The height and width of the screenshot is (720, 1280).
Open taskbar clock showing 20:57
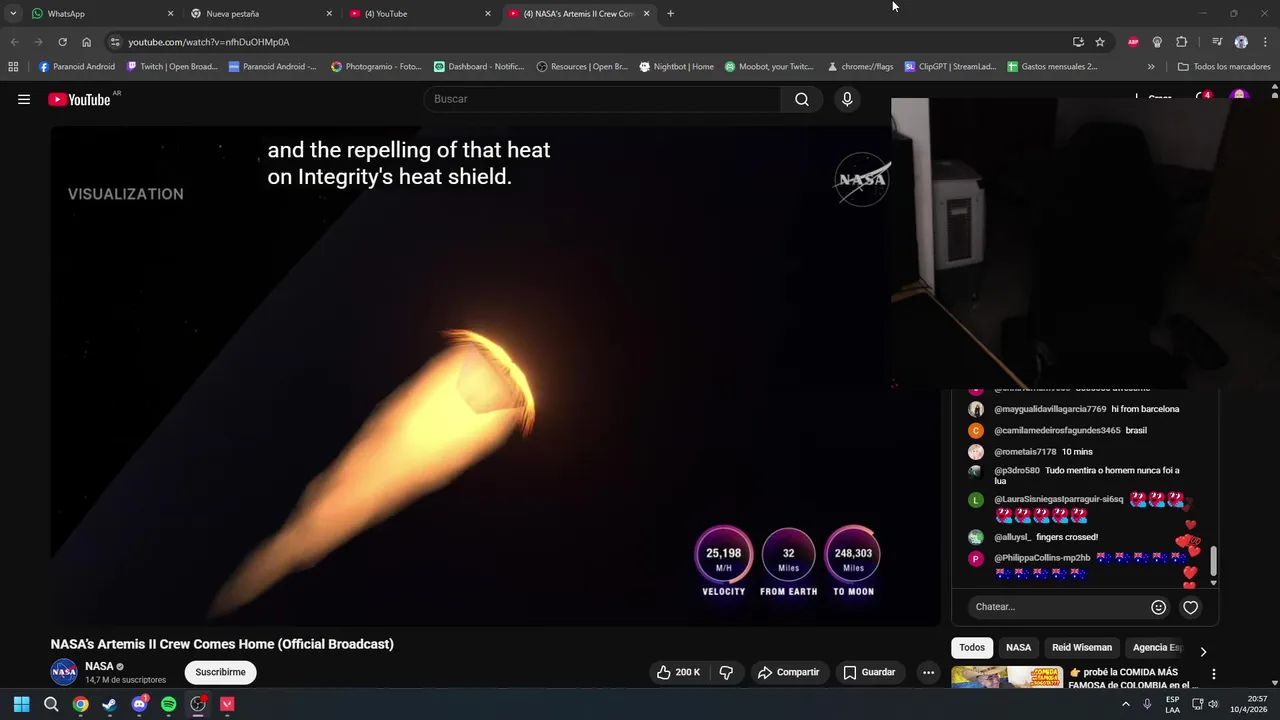(1249, 704)
